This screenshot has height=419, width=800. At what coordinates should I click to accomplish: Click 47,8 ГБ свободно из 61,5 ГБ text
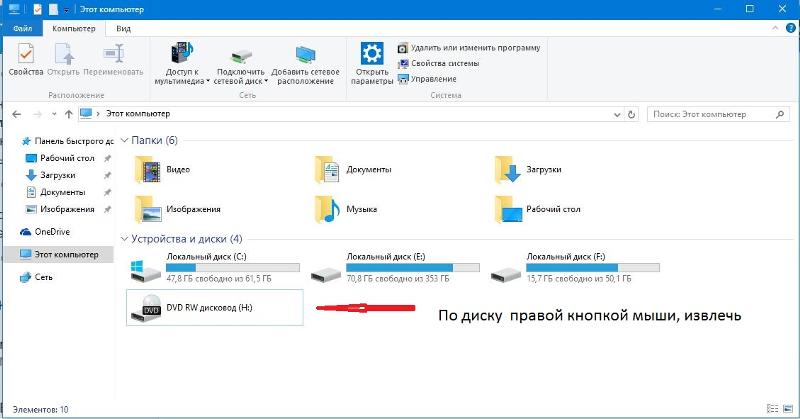[x=219, y=279]
